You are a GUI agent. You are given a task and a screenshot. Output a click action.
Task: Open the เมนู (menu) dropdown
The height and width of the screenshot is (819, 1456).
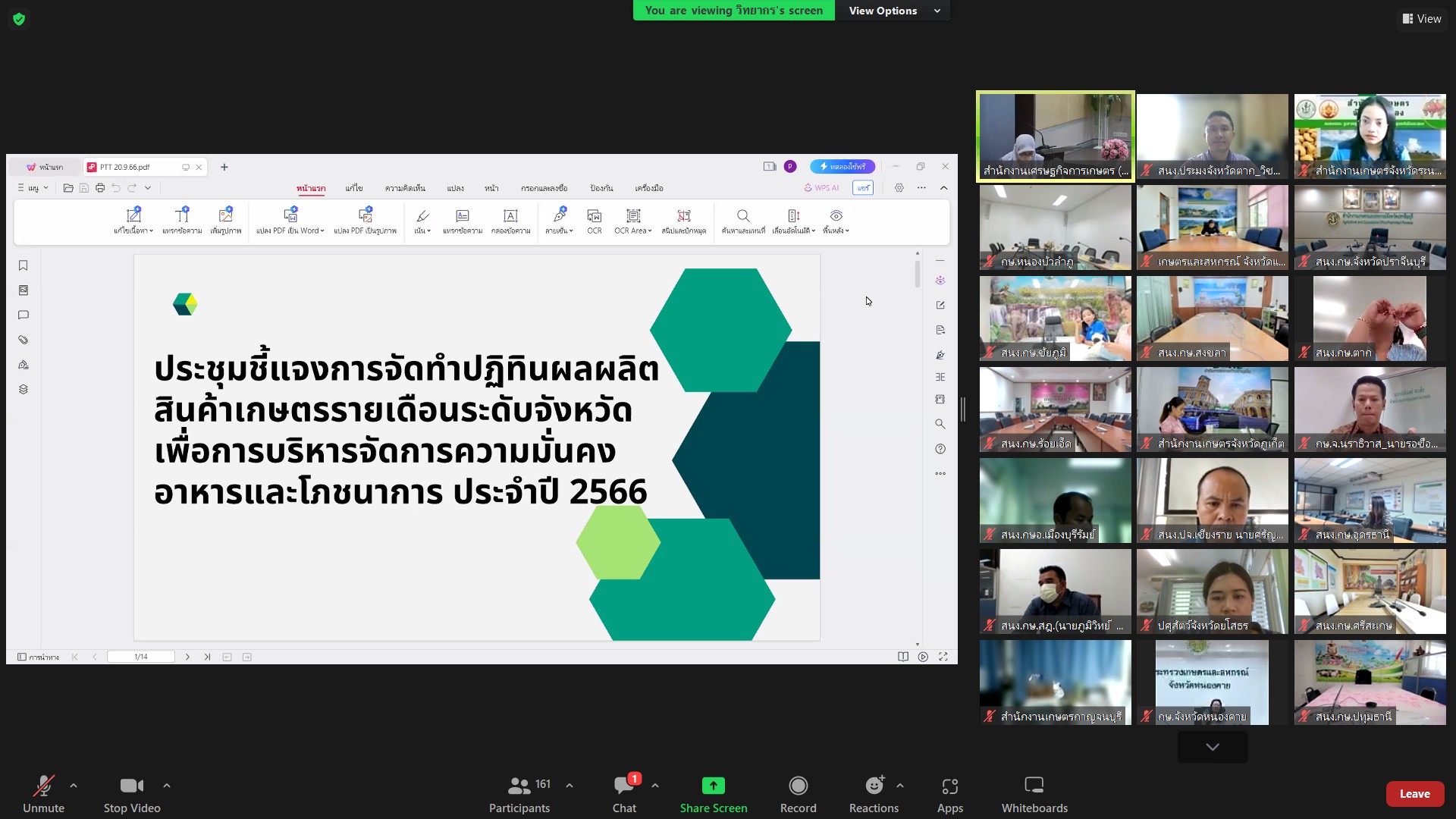point(33,188)
